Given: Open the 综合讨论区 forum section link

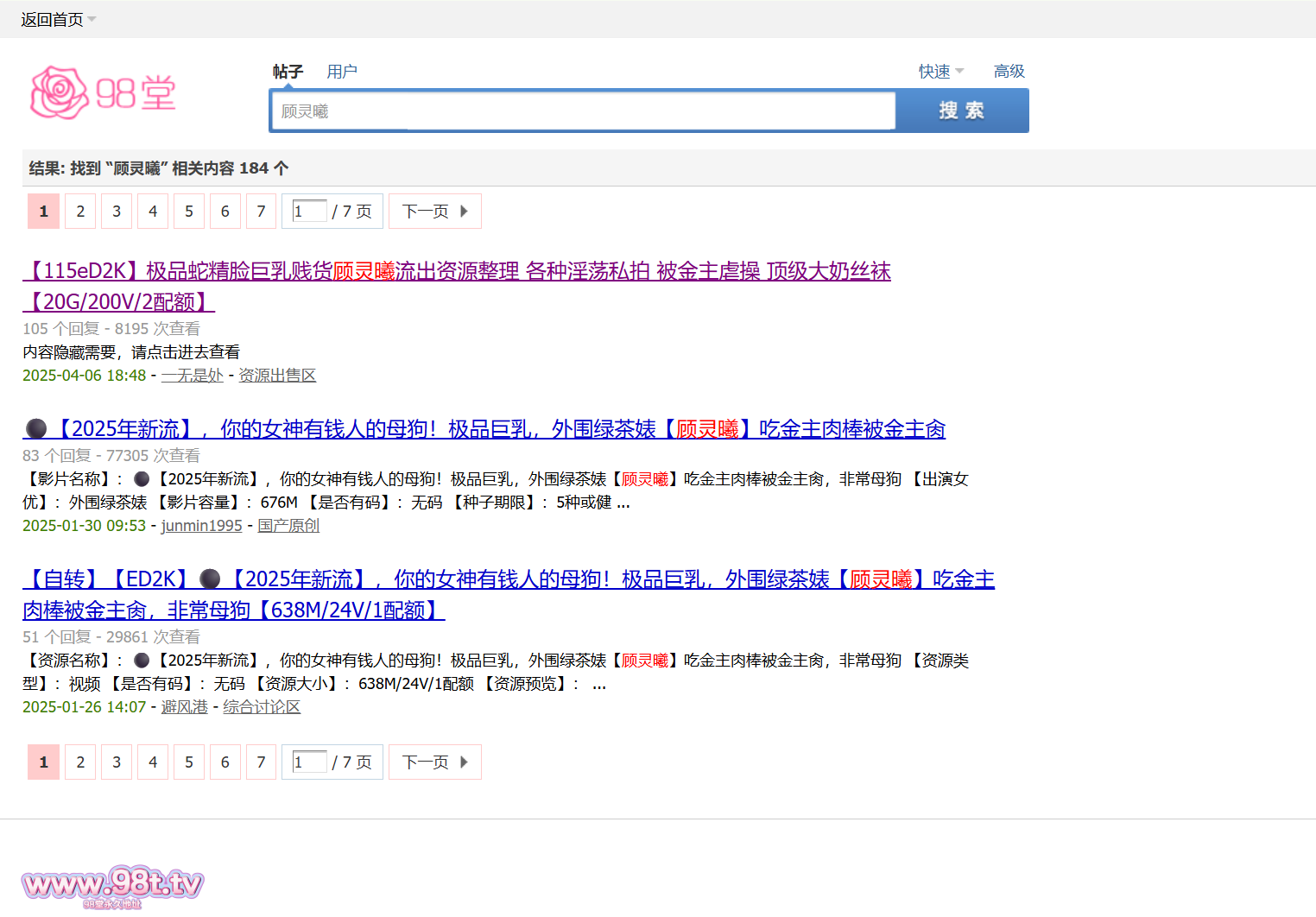Looking at the screenshot, I should pos(262,707).
